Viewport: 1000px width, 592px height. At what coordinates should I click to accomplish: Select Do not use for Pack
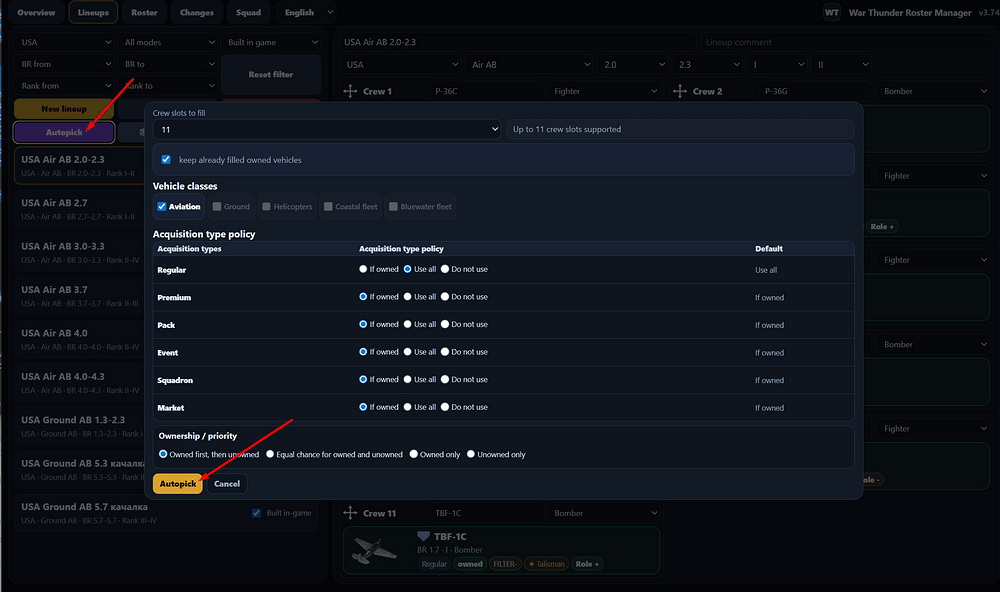point(445,324)
